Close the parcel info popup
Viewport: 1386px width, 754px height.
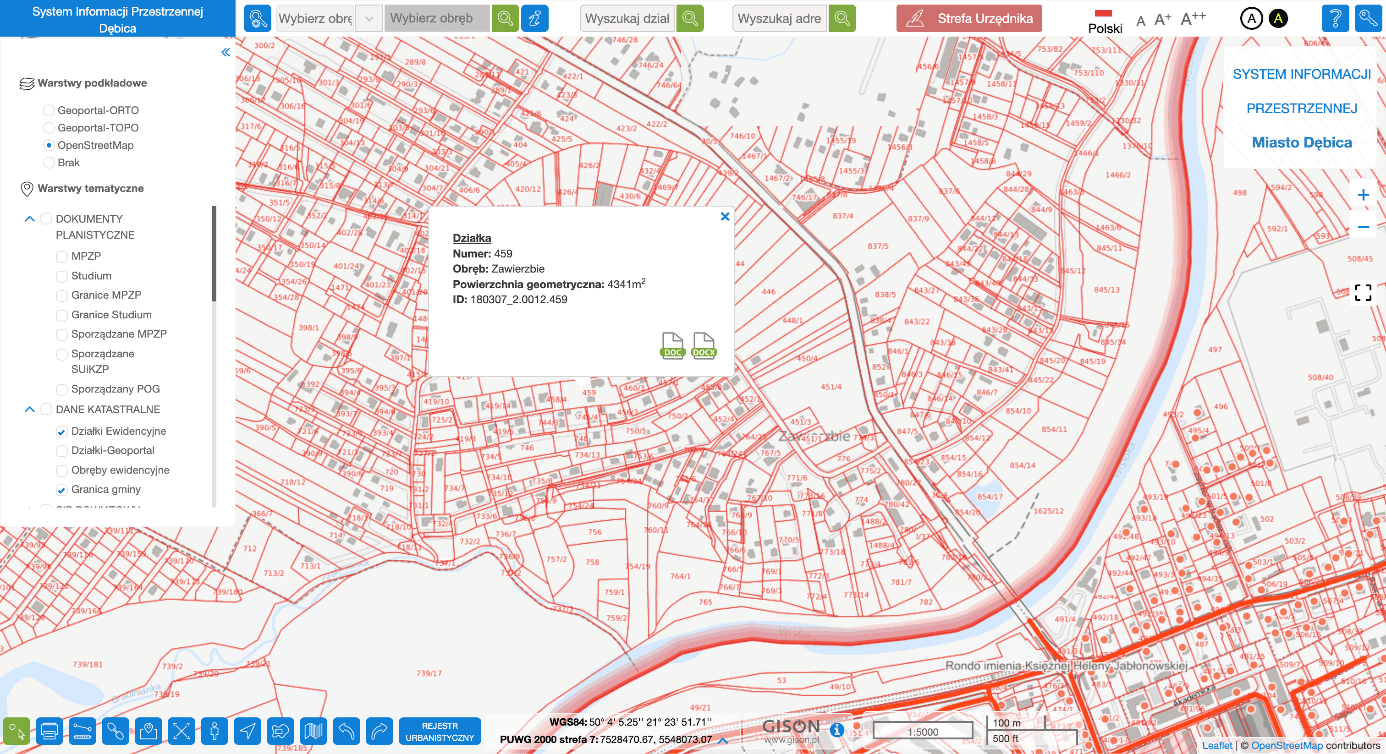(725, 216)
